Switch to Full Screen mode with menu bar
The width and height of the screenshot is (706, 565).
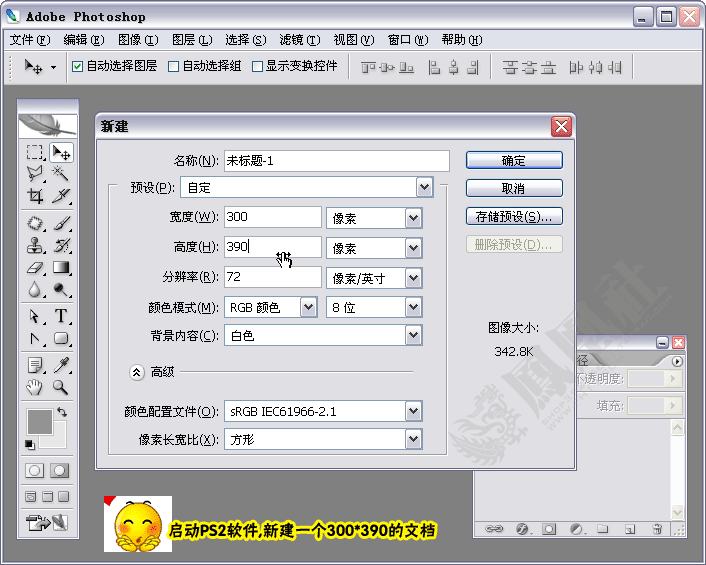[x=47, y=497]
